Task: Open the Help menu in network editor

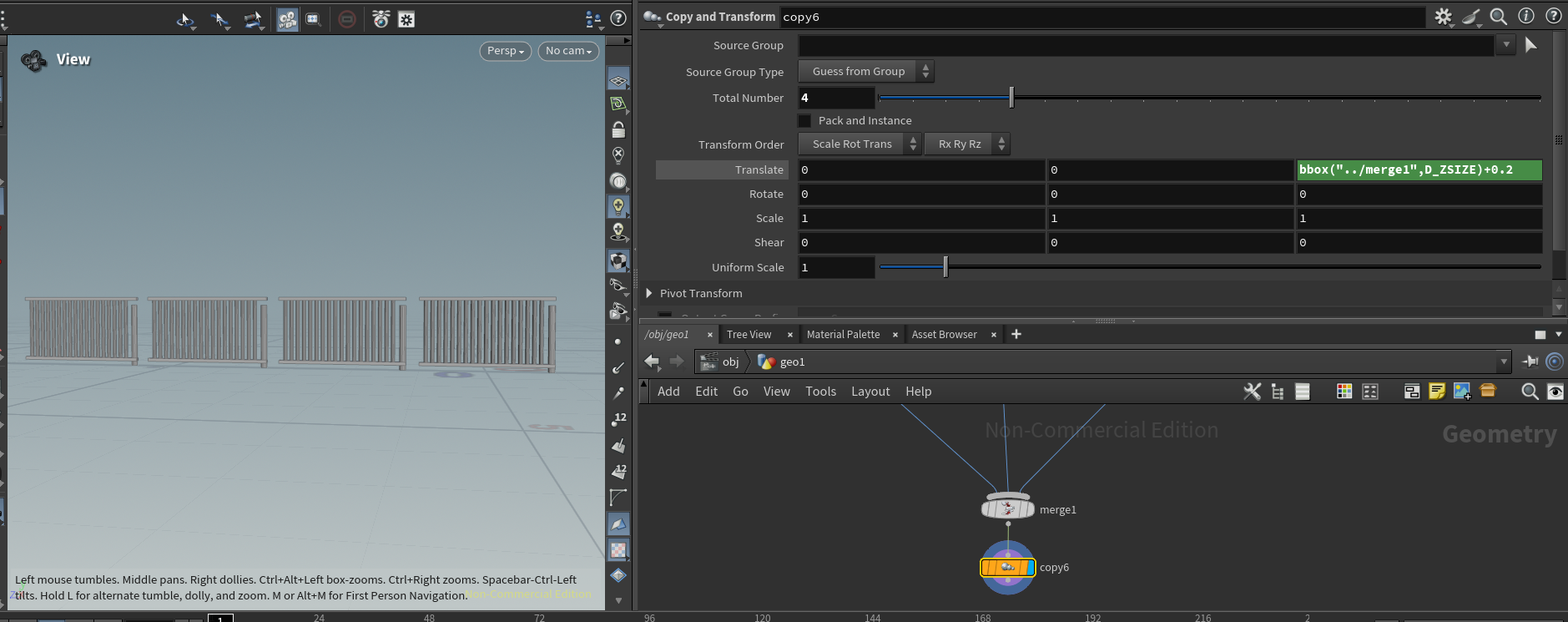Action: point(918,392)
